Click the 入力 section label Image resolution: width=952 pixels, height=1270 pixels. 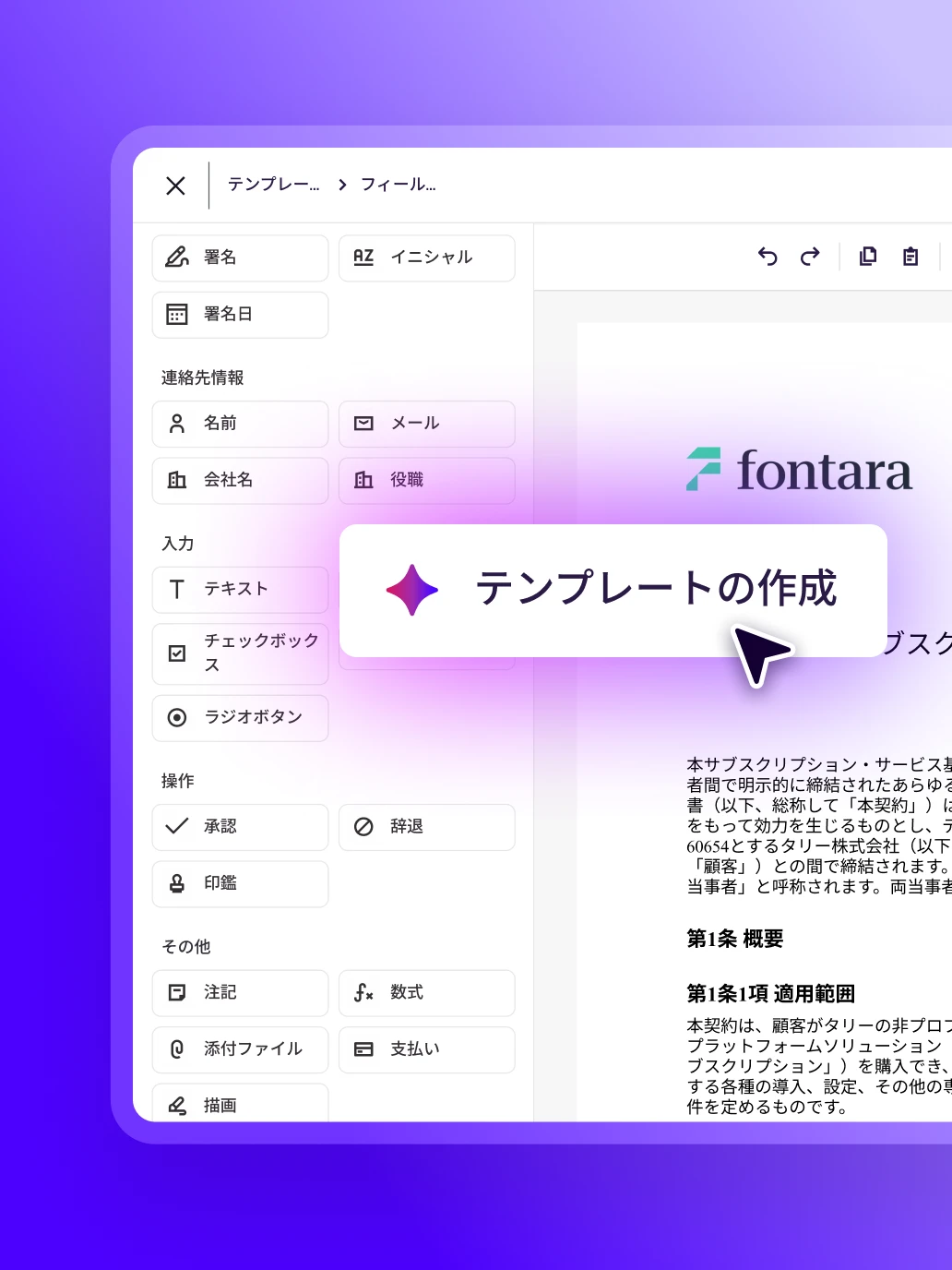[178, 544]
